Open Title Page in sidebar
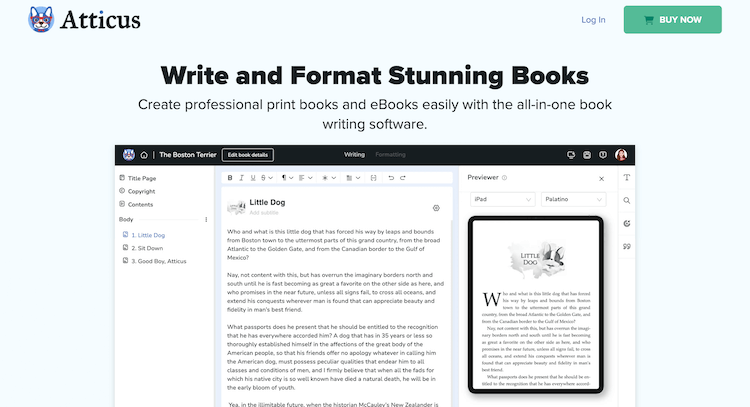 pos(138,178)
